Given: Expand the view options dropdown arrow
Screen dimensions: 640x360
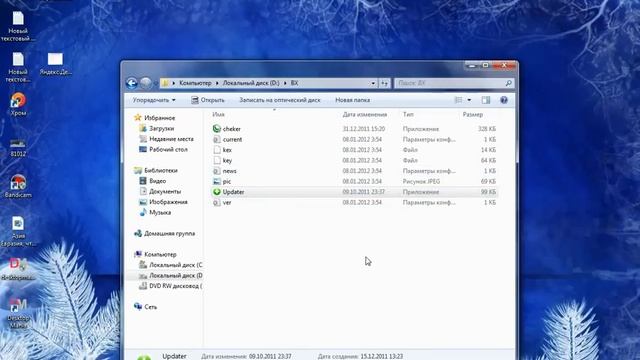Looking at the screenshot, I should 469,100.
